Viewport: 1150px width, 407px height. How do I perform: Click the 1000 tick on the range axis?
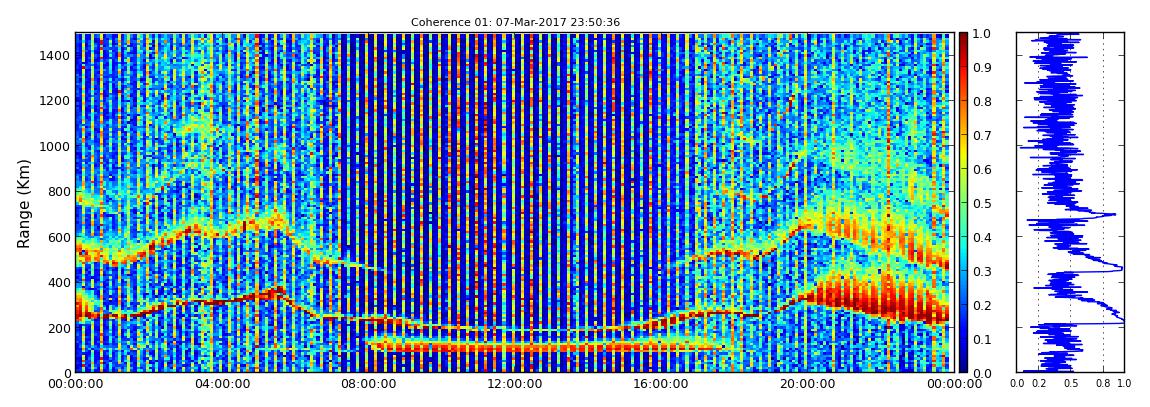coord(54,147)
